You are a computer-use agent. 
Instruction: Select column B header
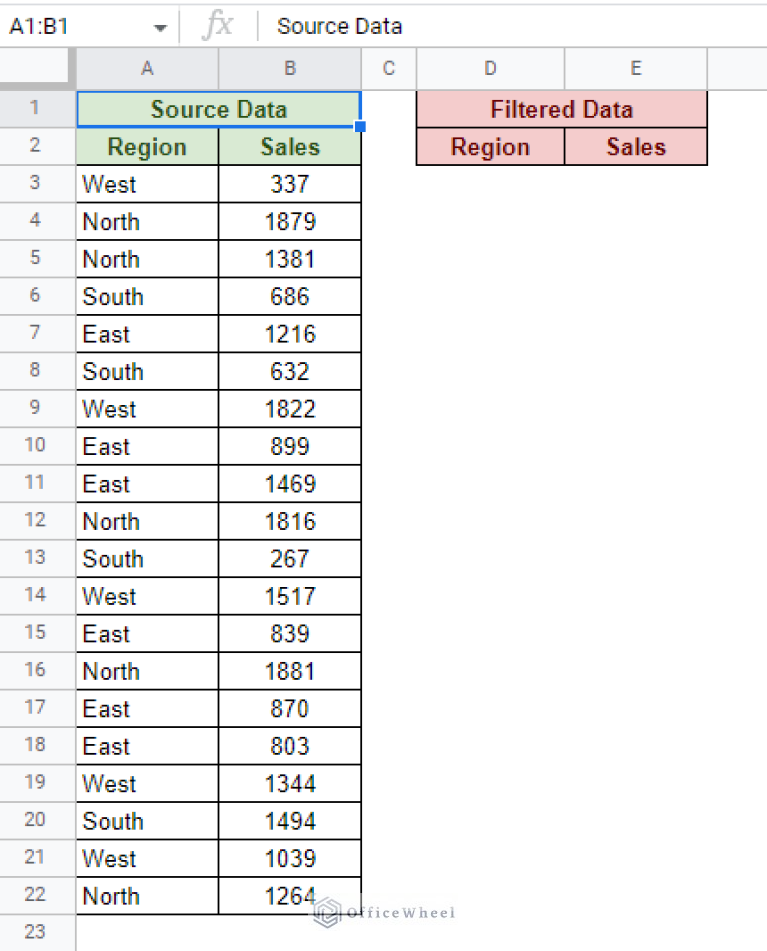tap(289, 68)
